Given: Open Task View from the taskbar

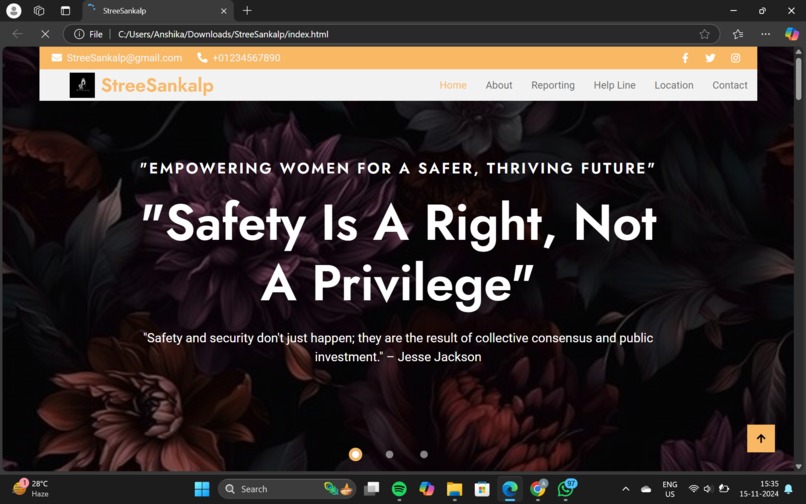Looking at the screenshot, I should pyautogui.click(x=371, y=489).
